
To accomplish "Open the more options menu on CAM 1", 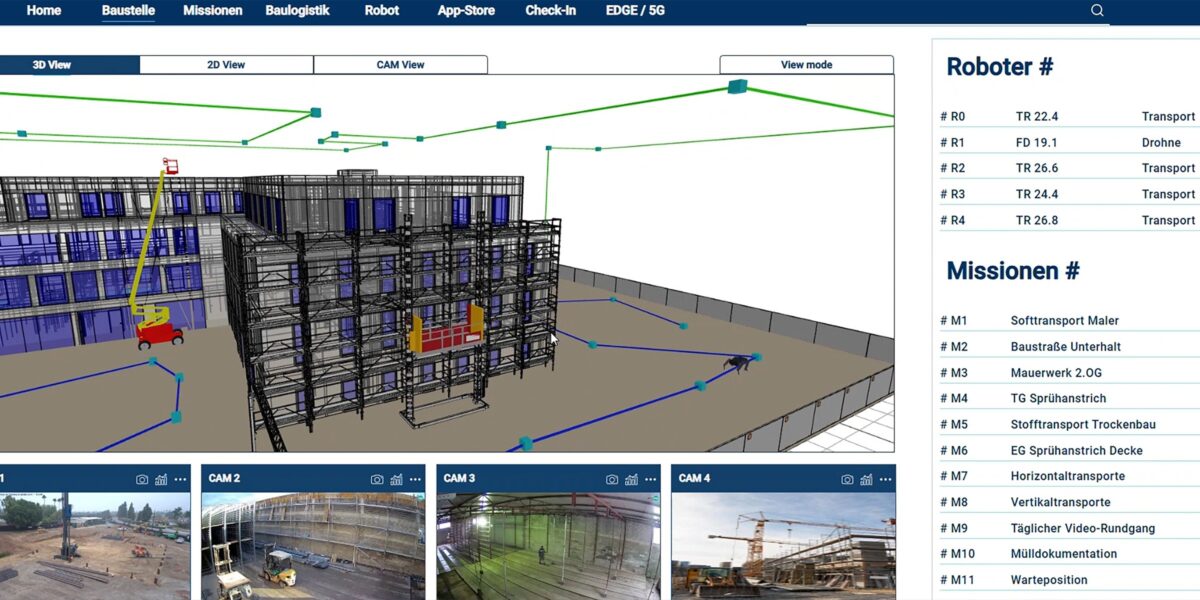I will click(180, 479).
